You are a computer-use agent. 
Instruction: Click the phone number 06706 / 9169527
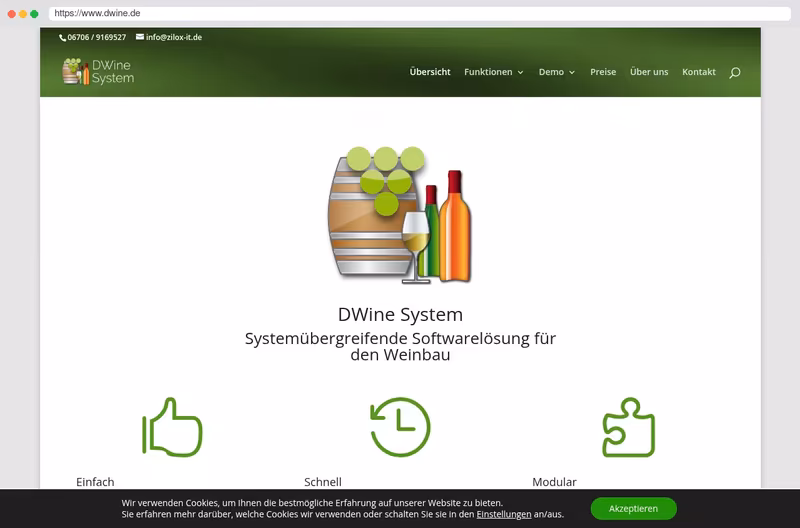(96, 37)
